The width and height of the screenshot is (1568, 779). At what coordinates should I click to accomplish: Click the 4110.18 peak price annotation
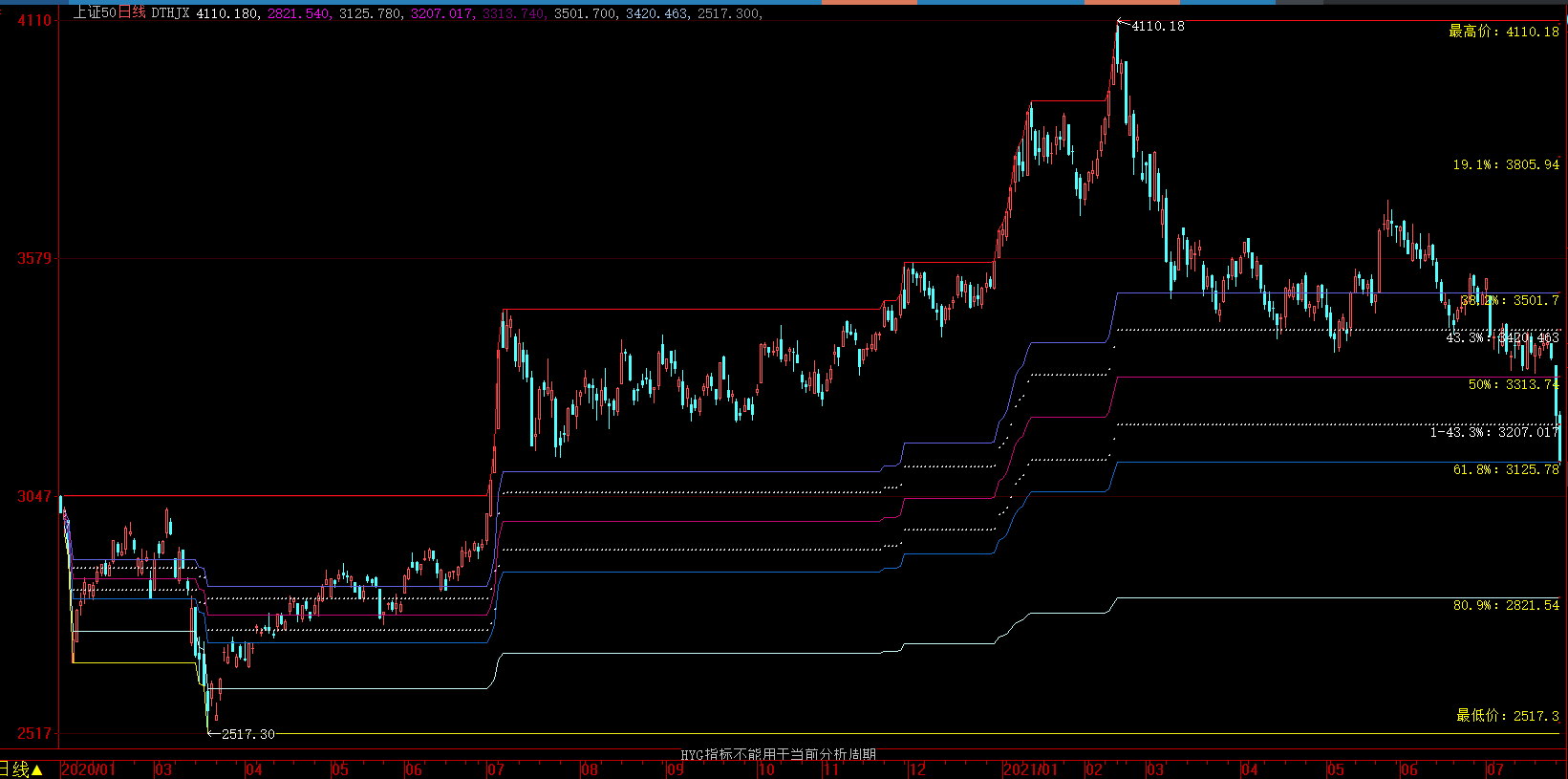[1158, 26]
